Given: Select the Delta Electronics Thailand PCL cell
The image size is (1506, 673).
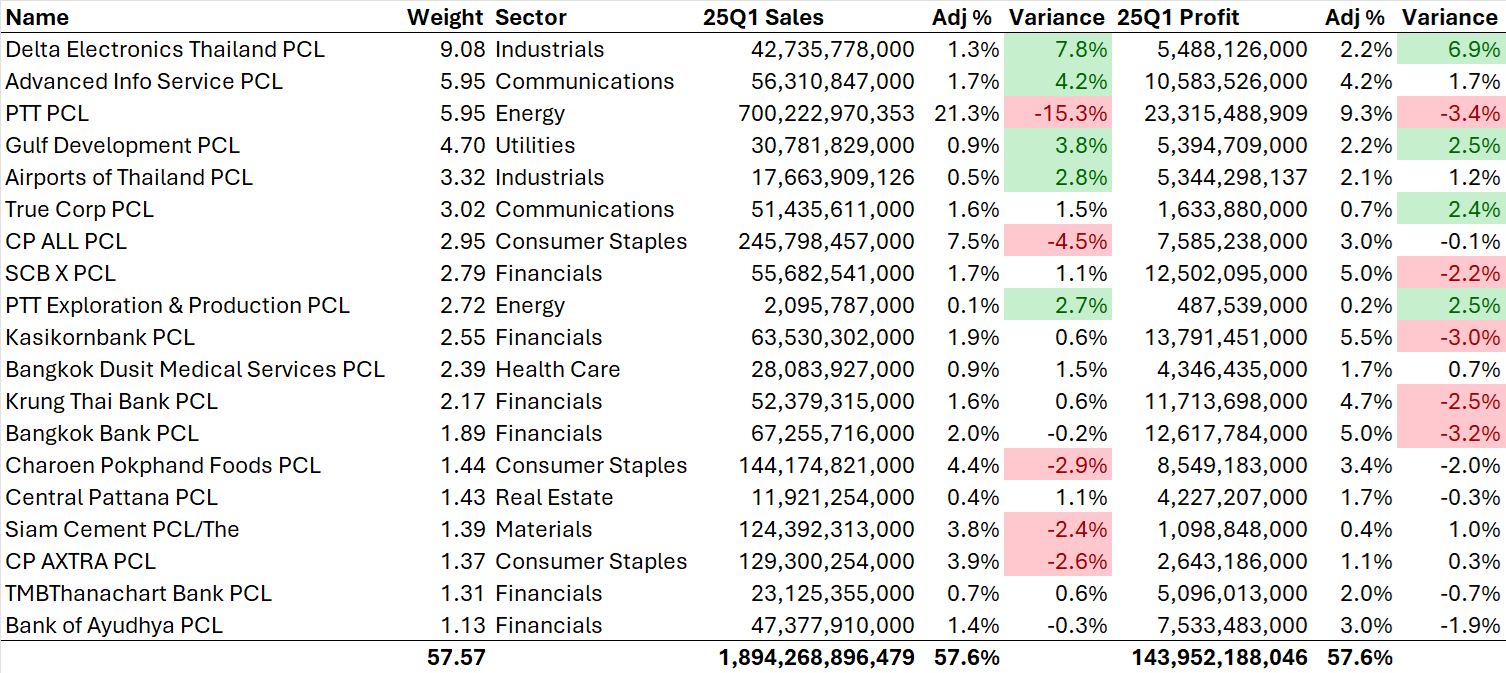Looking at the screenshot, I should (x=165, y=49).
